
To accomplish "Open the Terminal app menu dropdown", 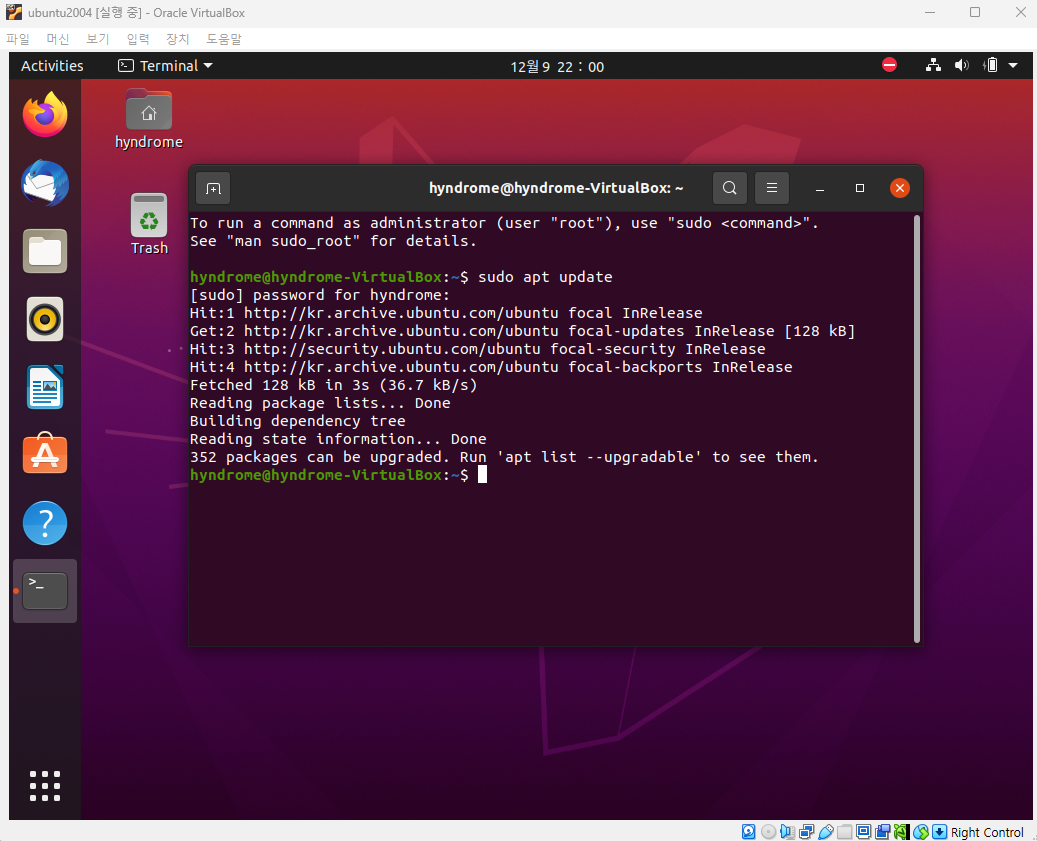I will 165,65.
